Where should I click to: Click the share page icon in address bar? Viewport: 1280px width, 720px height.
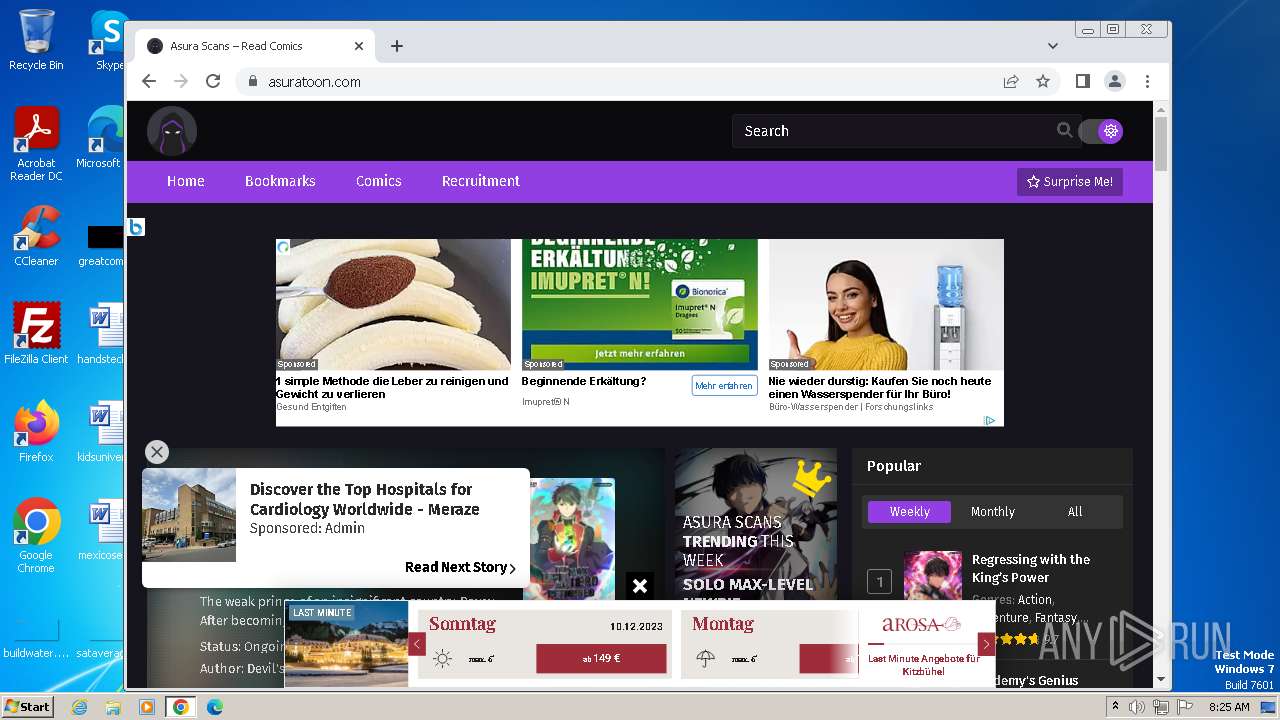coord(1011,82)
